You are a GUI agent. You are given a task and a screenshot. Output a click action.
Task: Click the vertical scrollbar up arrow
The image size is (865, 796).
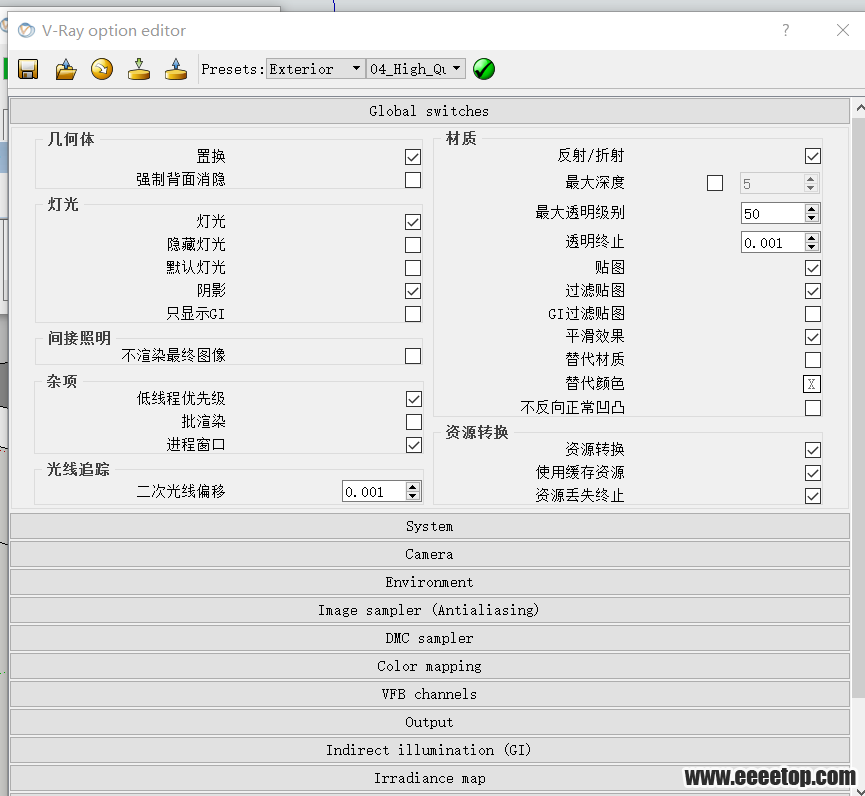pos(859,108)
